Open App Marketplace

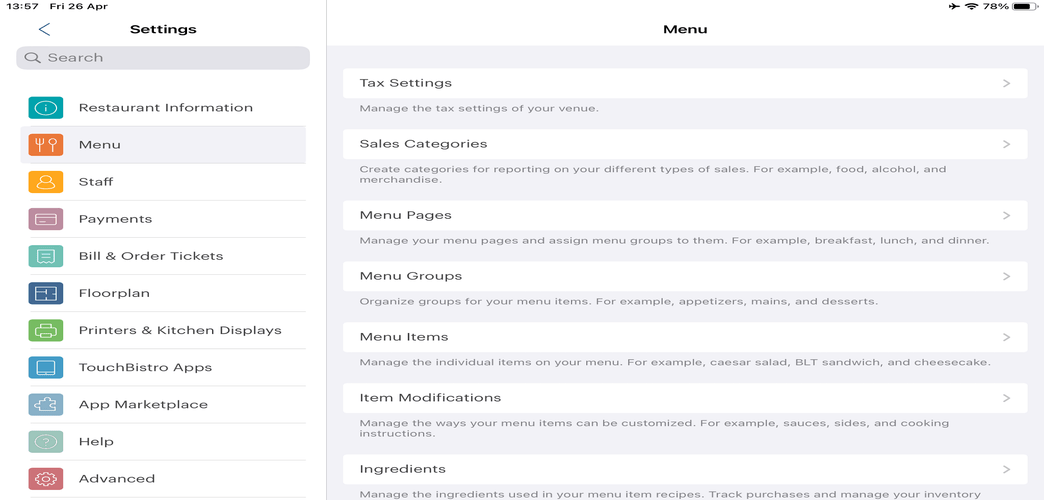(x=163, y=405)
